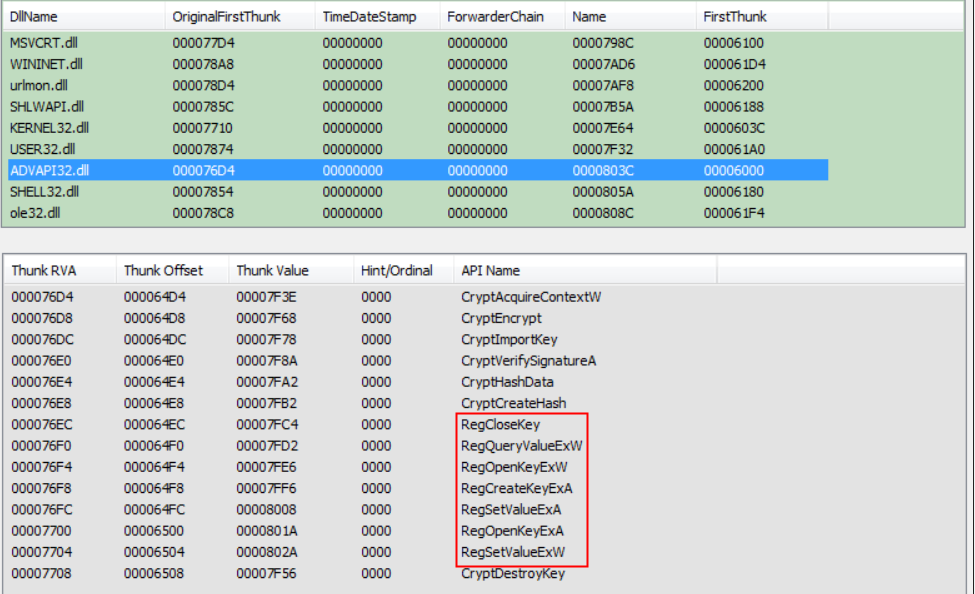975x594 pixels.
Task: Select the KERNEL32.dll row
Action: click(x=418, y=128)
